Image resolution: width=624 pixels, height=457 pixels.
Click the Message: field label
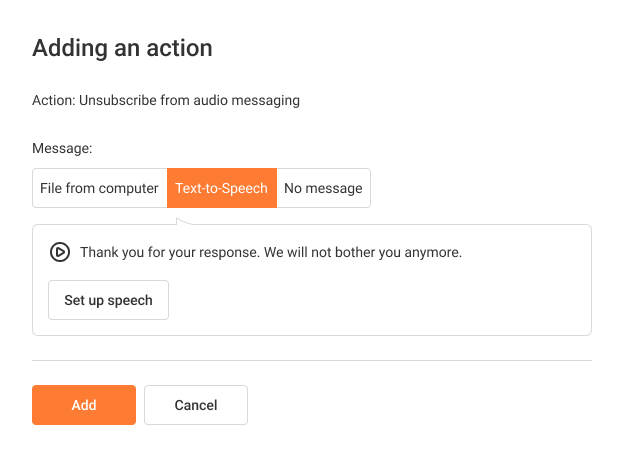pyautogui.click(x=62, y=148)
